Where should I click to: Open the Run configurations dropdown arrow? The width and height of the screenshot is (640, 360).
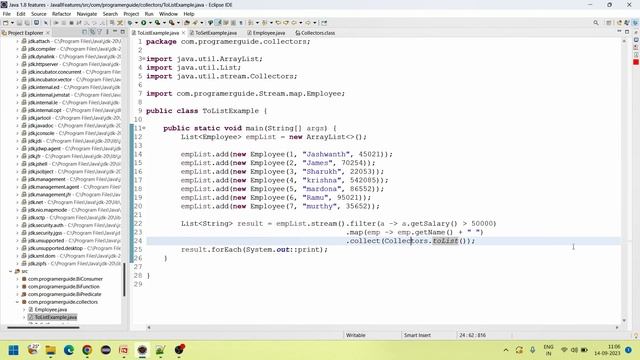pyautogui.click(x=150, y=23)
